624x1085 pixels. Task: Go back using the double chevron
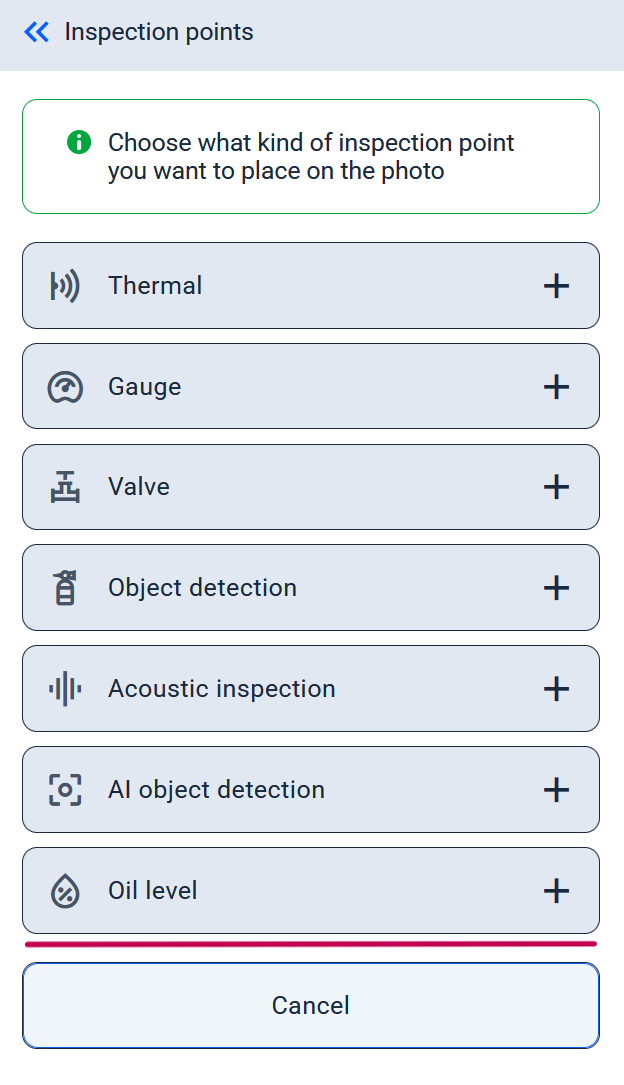pos(37,33)
